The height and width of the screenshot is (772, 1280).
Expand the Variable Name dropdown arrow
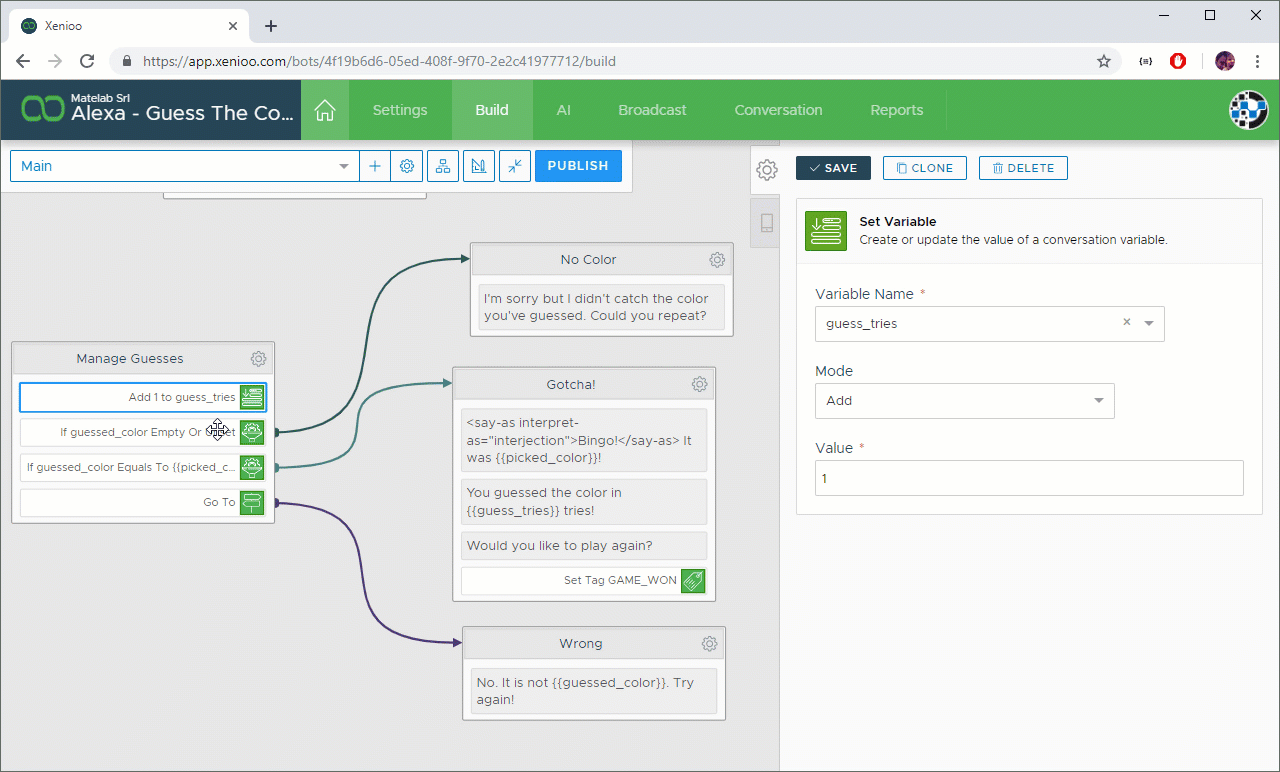pyautogui.click(x=1149, y=323)
